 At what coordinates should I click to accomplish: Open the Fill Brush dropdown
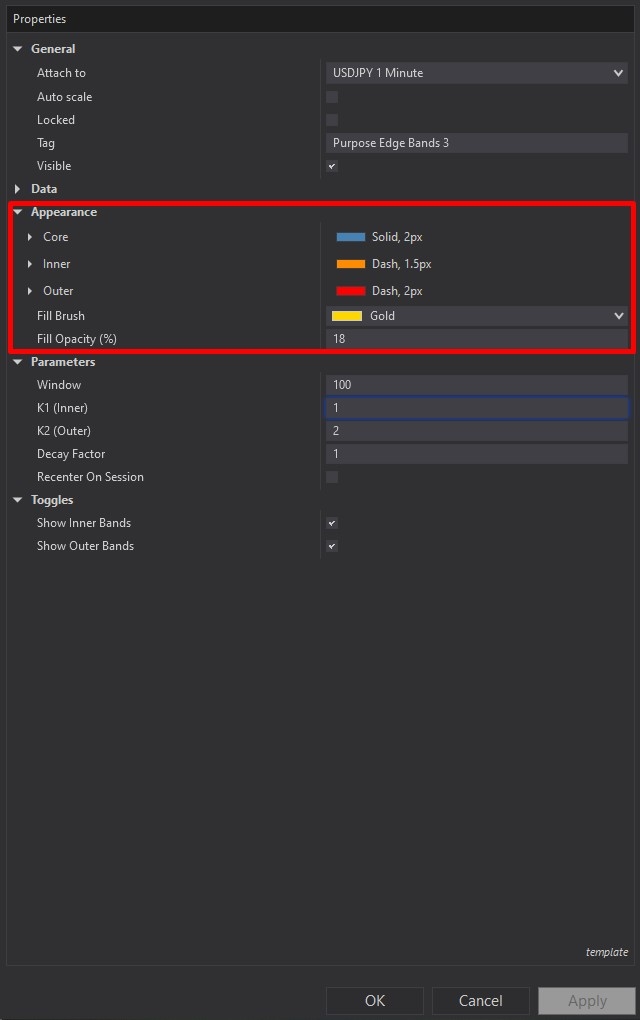(x=477, y=316)
